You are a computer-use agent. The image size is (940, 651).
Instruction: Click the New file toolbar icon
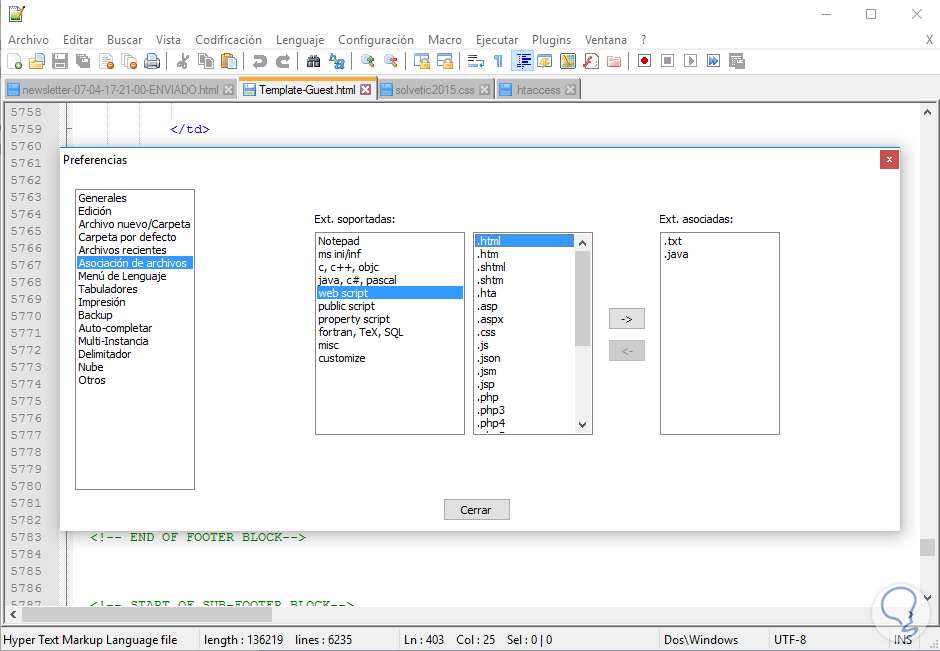pyautogui.click(x=15, y=61)
